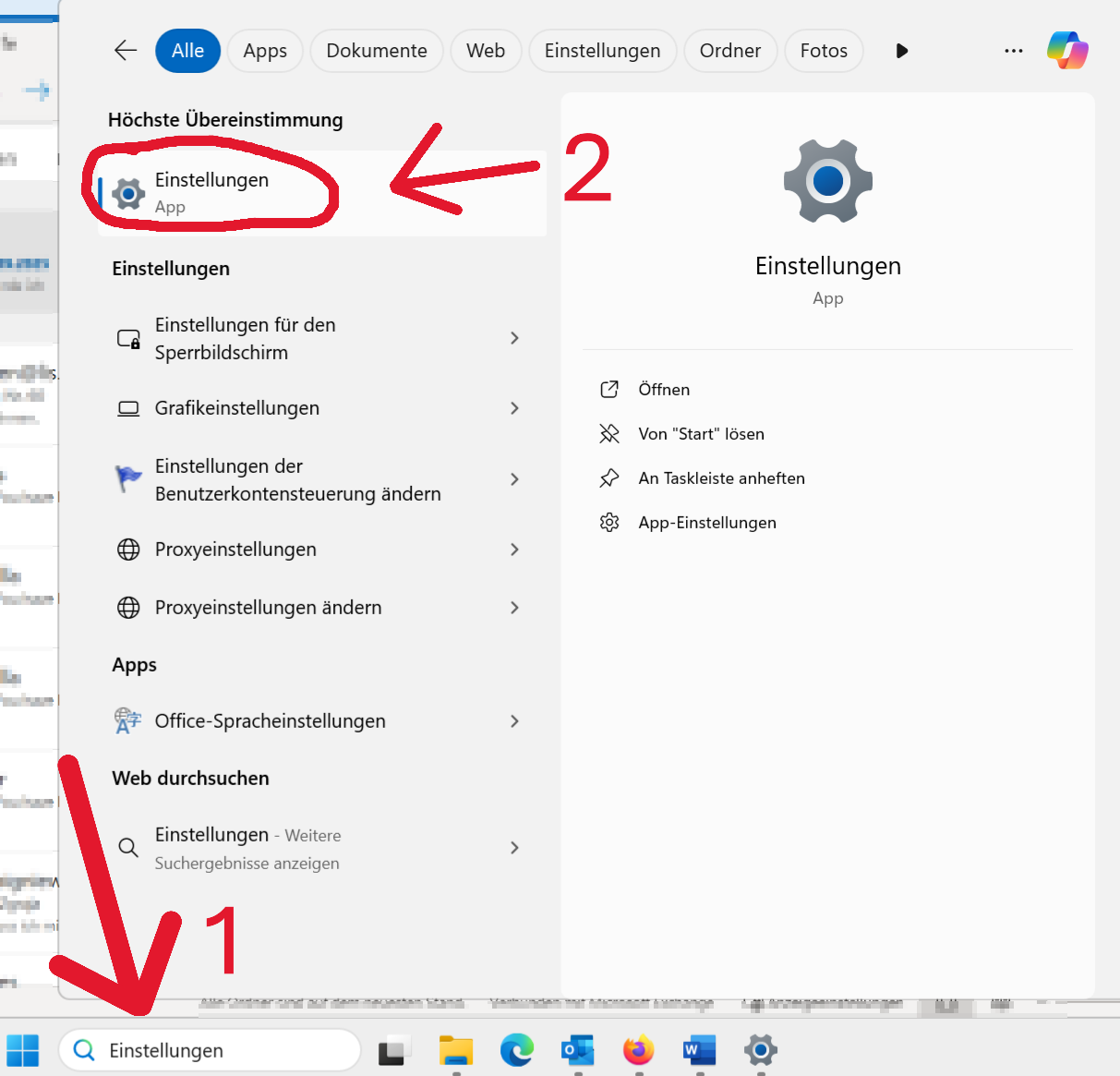The image size is (1120, 1076).
Task: Click the Windows Start button
Action: pos(23,1050)
